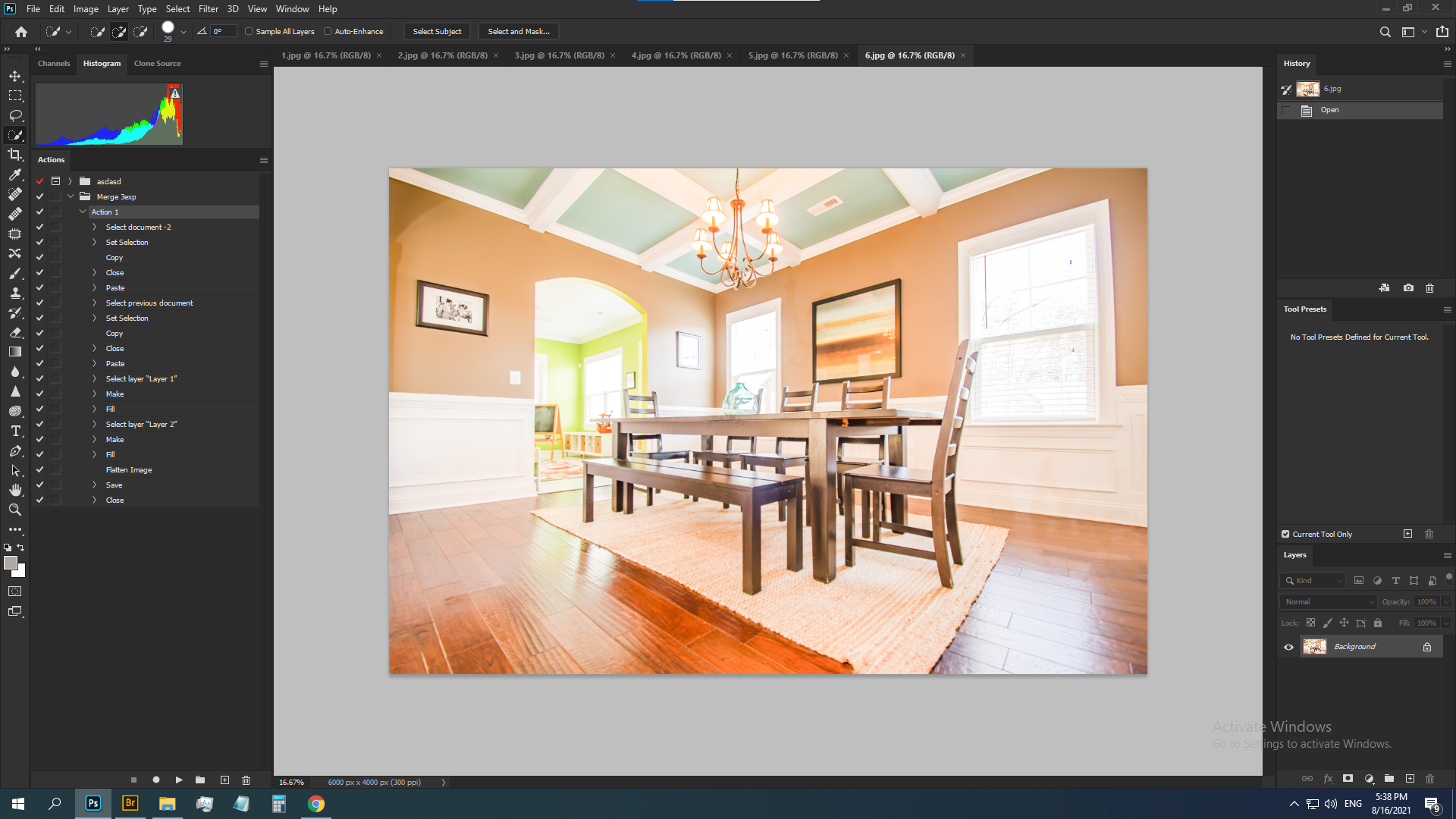
Task: Add layer mask icon in Layers panel
Action: coord(1348,779)
